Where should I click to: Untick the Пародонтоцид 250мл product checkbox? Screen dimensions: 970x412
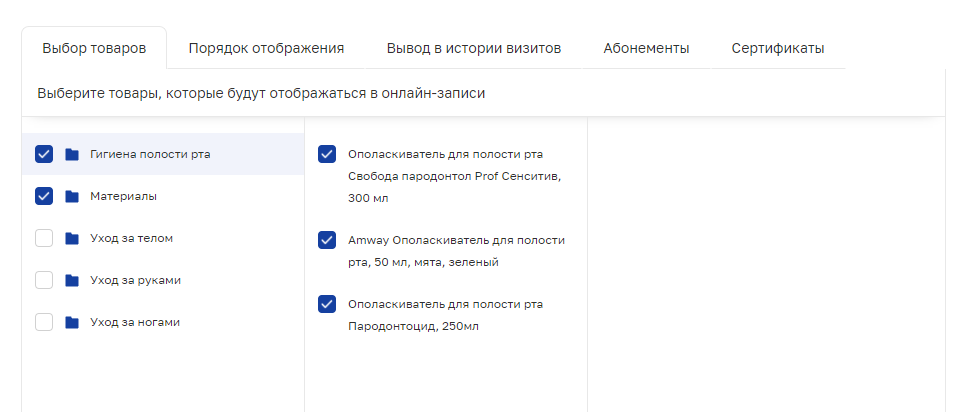coord(327,304)
